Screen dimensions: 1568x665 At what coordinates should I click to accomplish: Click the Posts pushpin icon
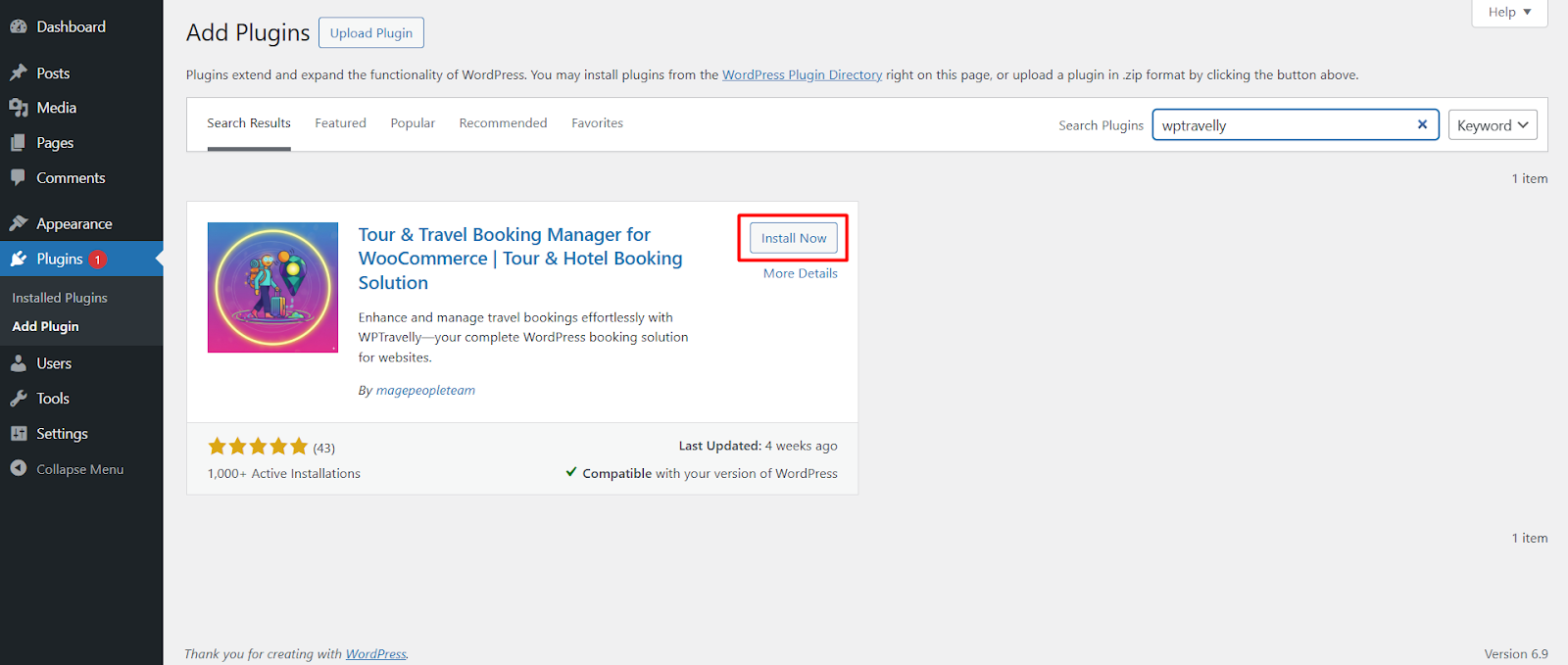point(18,73)
